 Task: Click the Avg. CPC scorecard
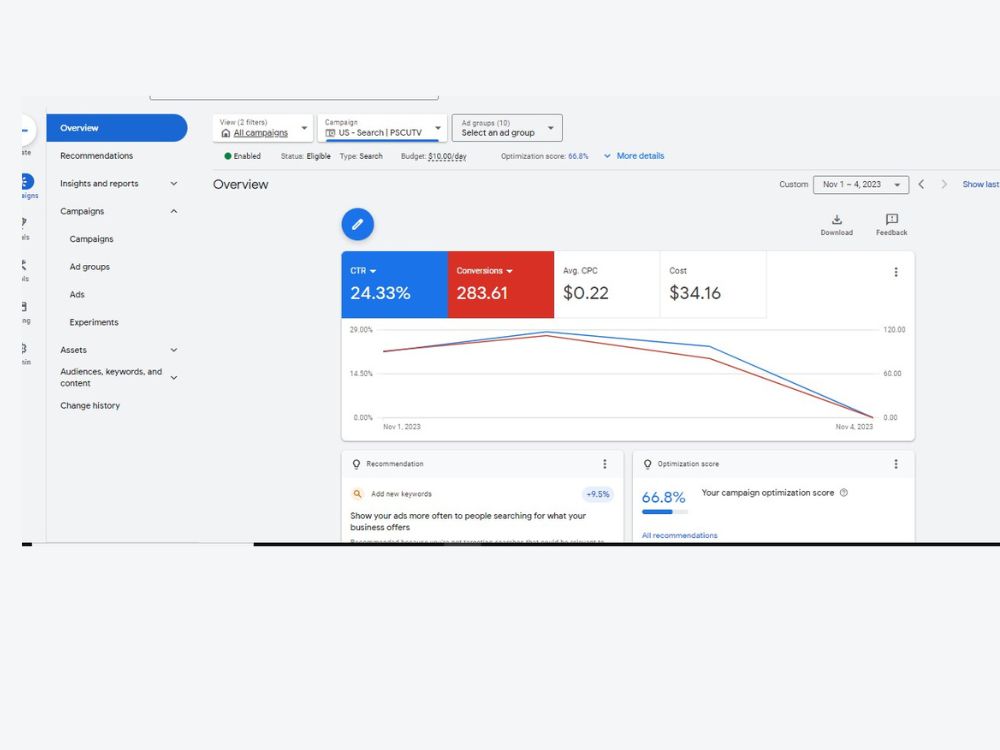click(607, 284)
